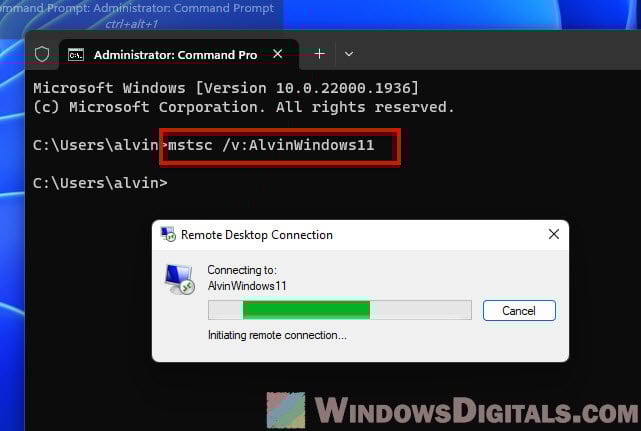Close the Remote Desktop Connection dialog

554,234
